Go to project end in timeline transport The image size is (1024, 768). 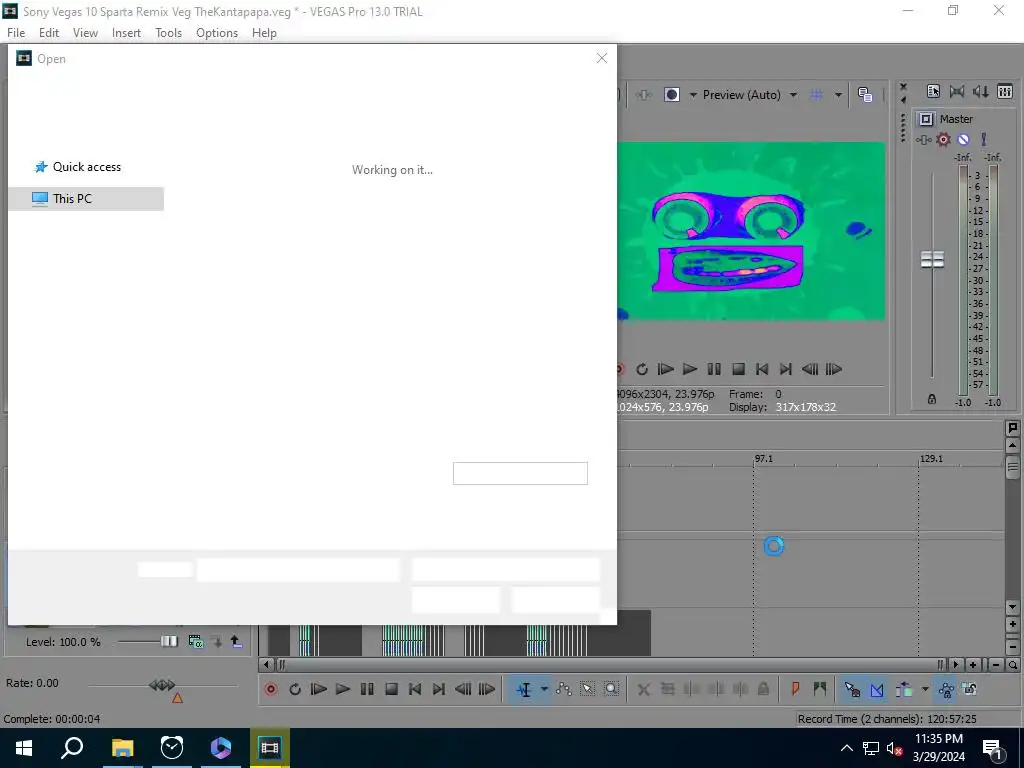[439, 689]
